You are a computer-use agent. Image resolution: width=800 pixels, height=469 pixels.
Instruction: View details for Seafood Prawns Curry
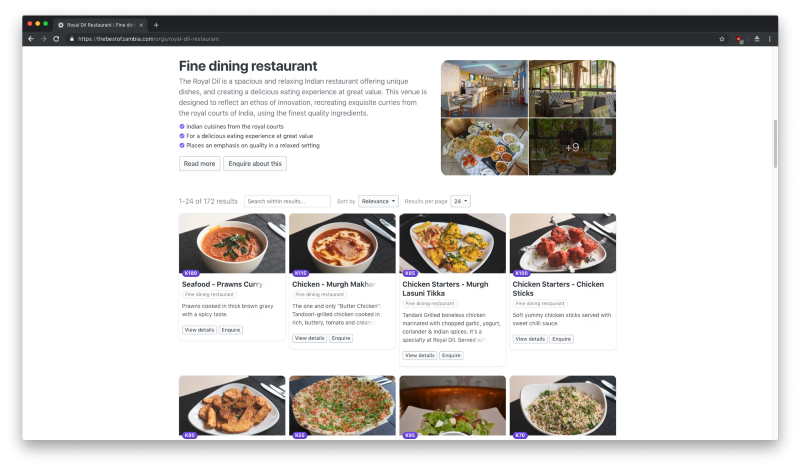point(199,330)
